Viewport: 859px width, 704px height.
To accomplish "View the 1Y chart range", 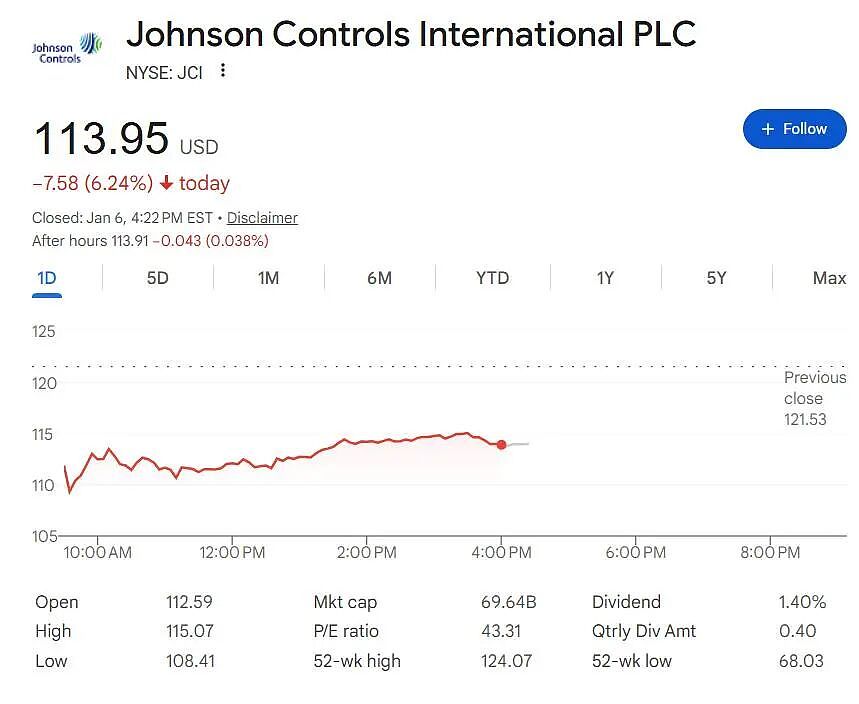I will [605, 278].
